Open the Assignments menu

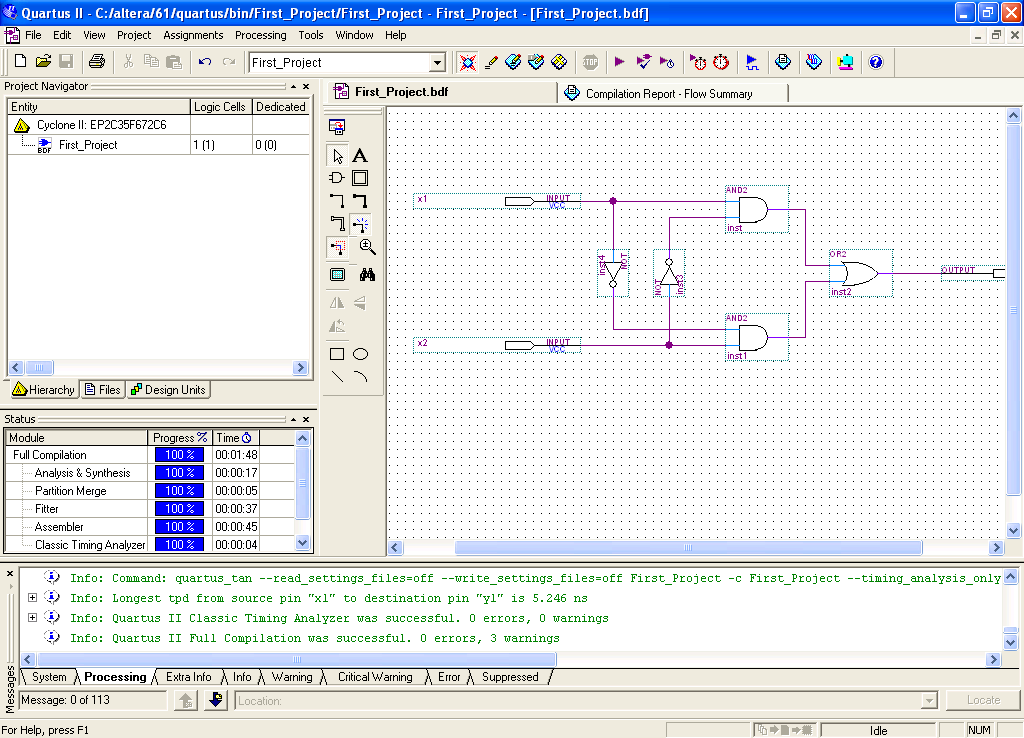(193, 35)
